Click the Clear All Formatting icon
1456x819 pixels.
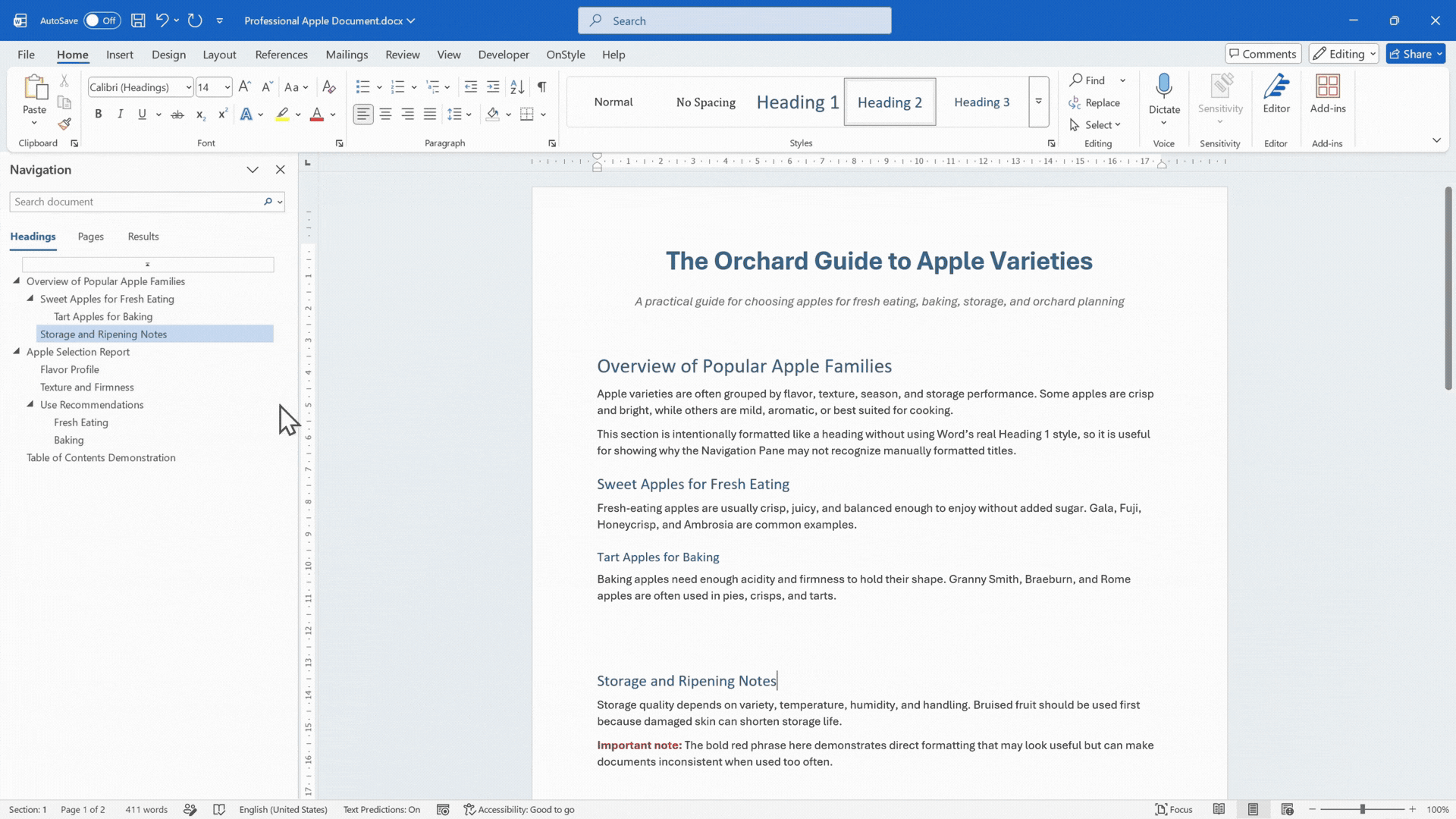pyautogui.click(x=329, y=87)
